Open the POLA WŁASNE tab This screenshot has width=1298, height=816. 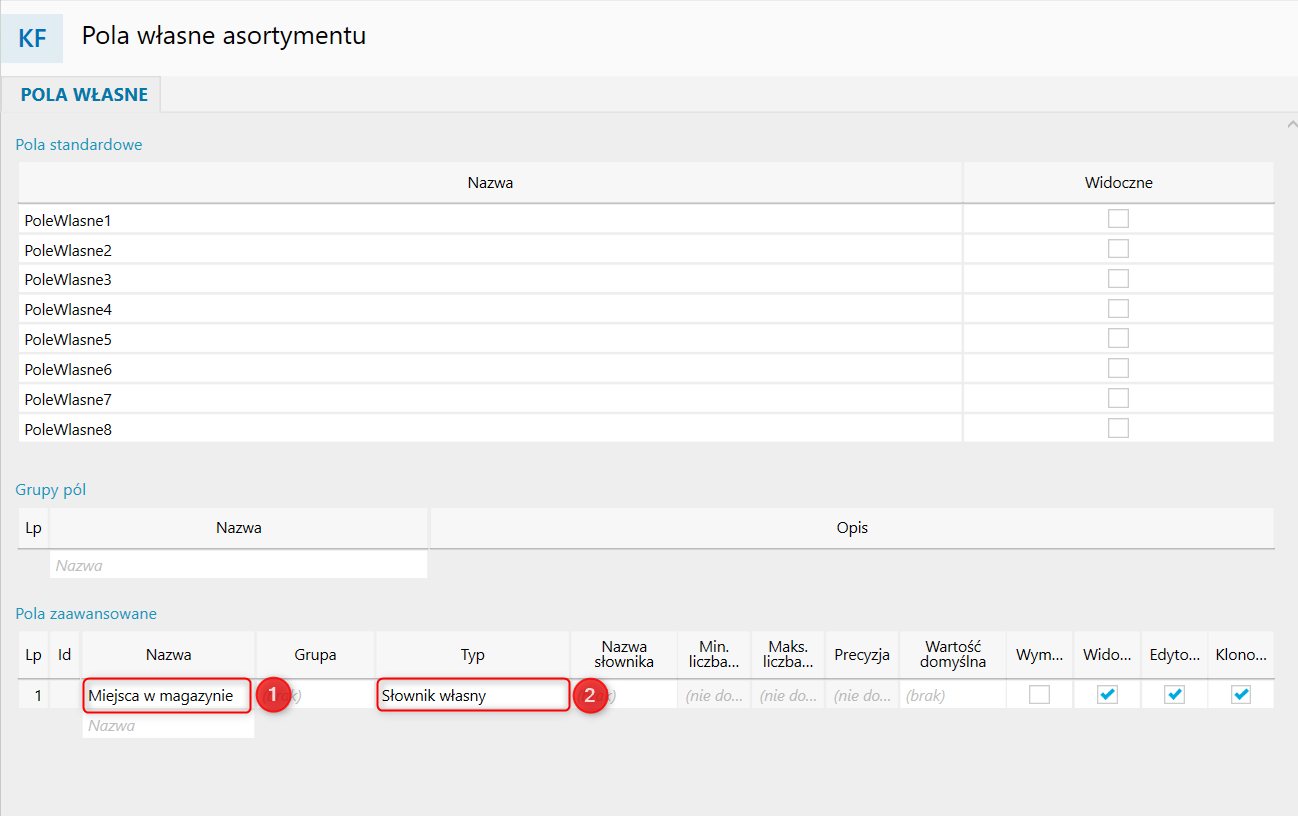tap(84, 95)
